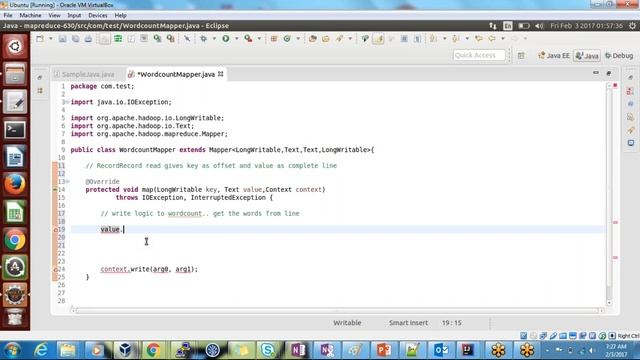Click the Back navigation arrow icon
The height and width of the screenshot is (360, 640).
(x=492, y=39)
